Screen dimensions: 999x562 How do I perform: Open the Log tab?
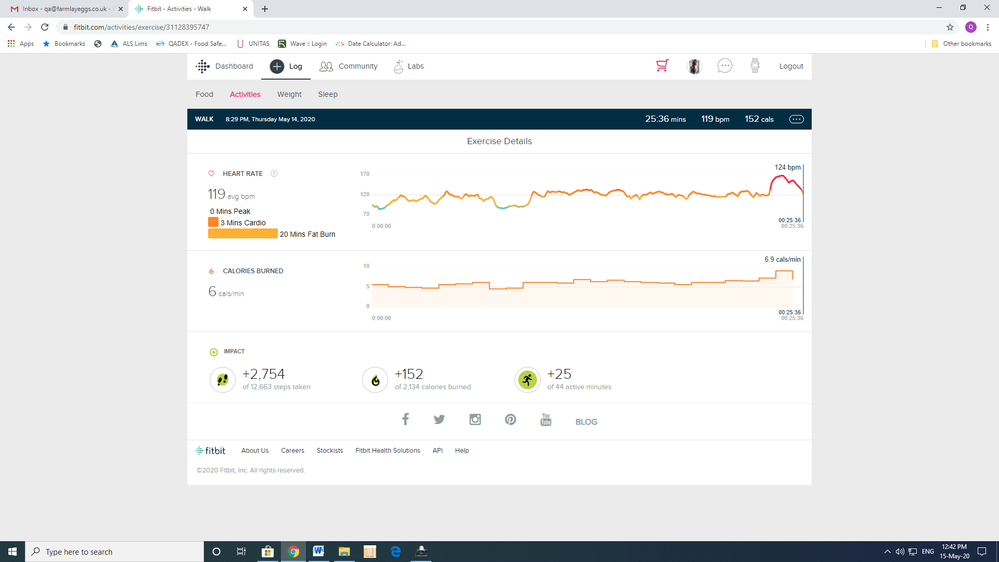[x=286, y=66]
